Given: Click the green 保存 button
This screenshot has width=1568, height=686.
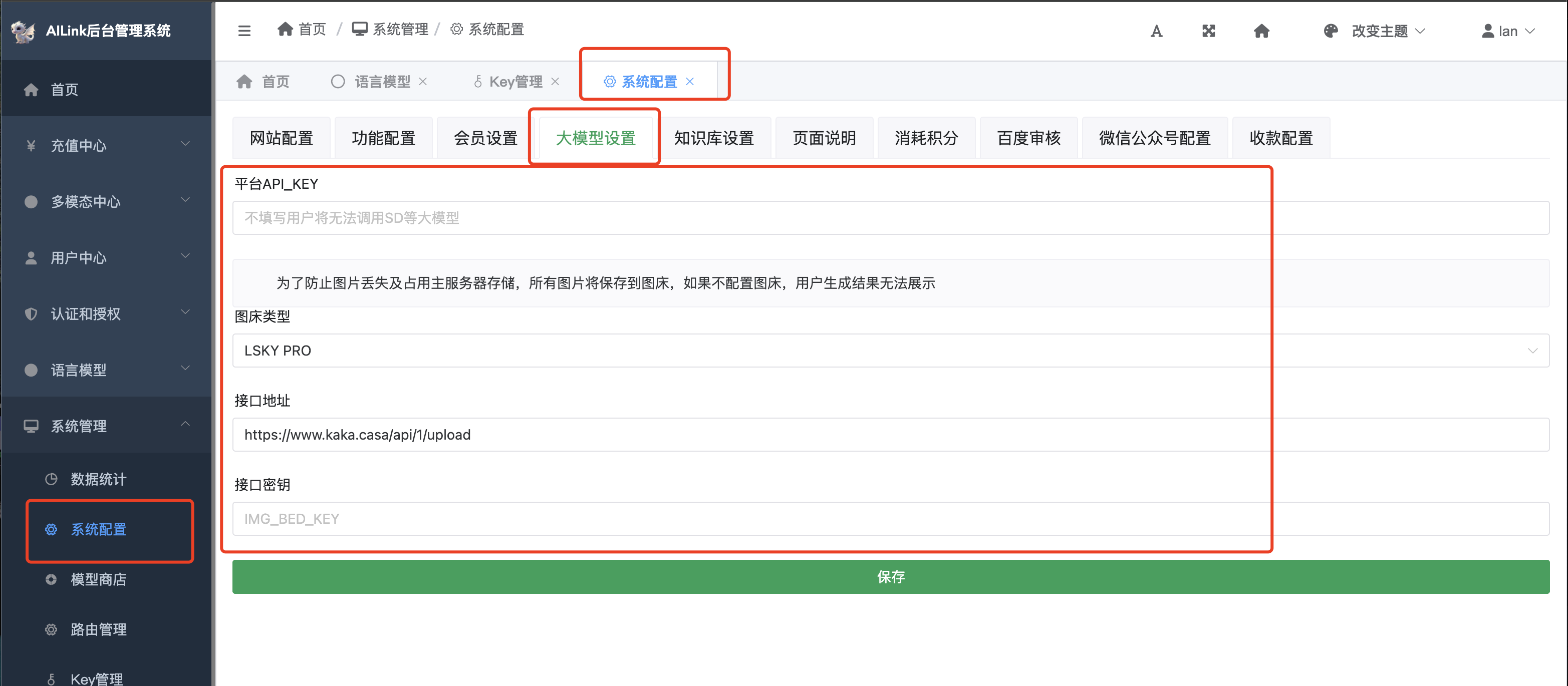Looking at the screenshot, I should tap(891, 576).
